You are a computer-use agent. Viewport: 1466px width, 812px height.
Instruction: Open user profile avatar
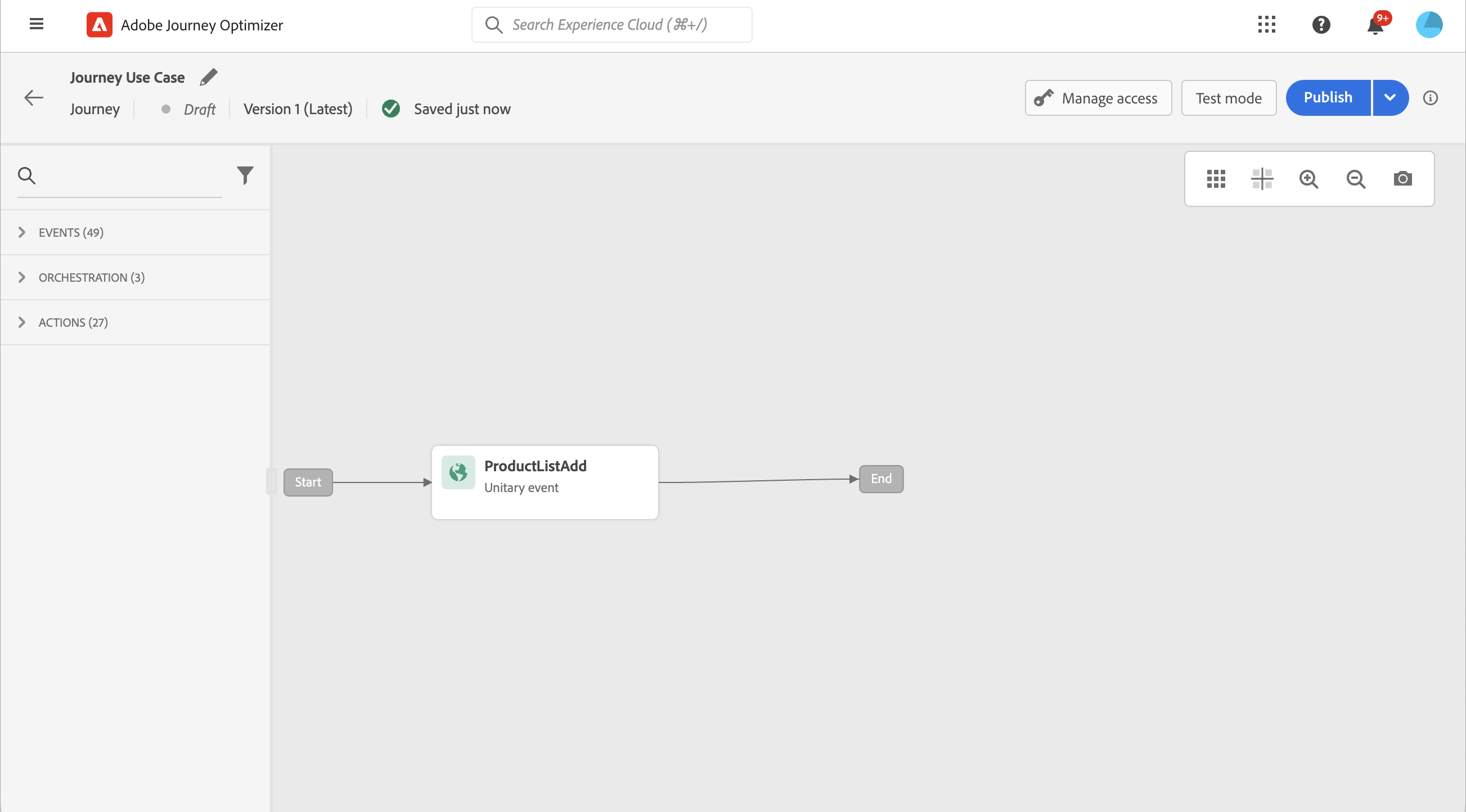1428,25
